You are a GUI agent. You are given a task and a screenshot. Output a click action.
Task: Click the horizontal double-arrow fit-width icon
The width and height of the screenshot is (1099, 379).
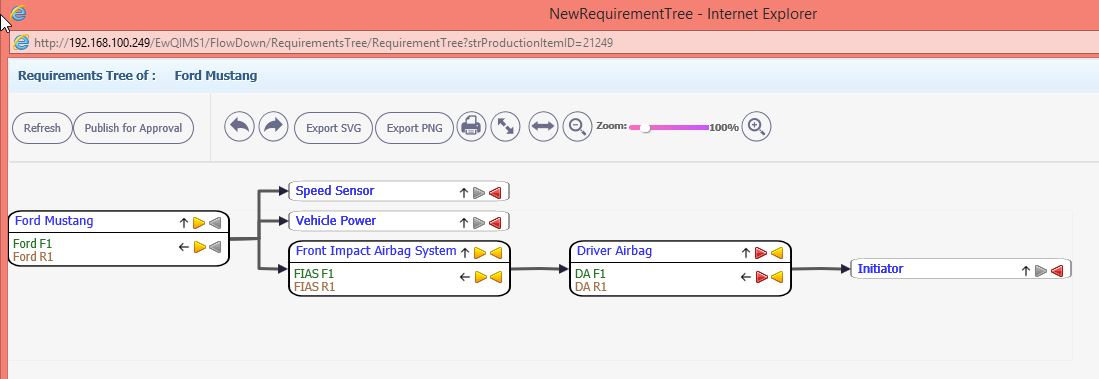point(543,128)
